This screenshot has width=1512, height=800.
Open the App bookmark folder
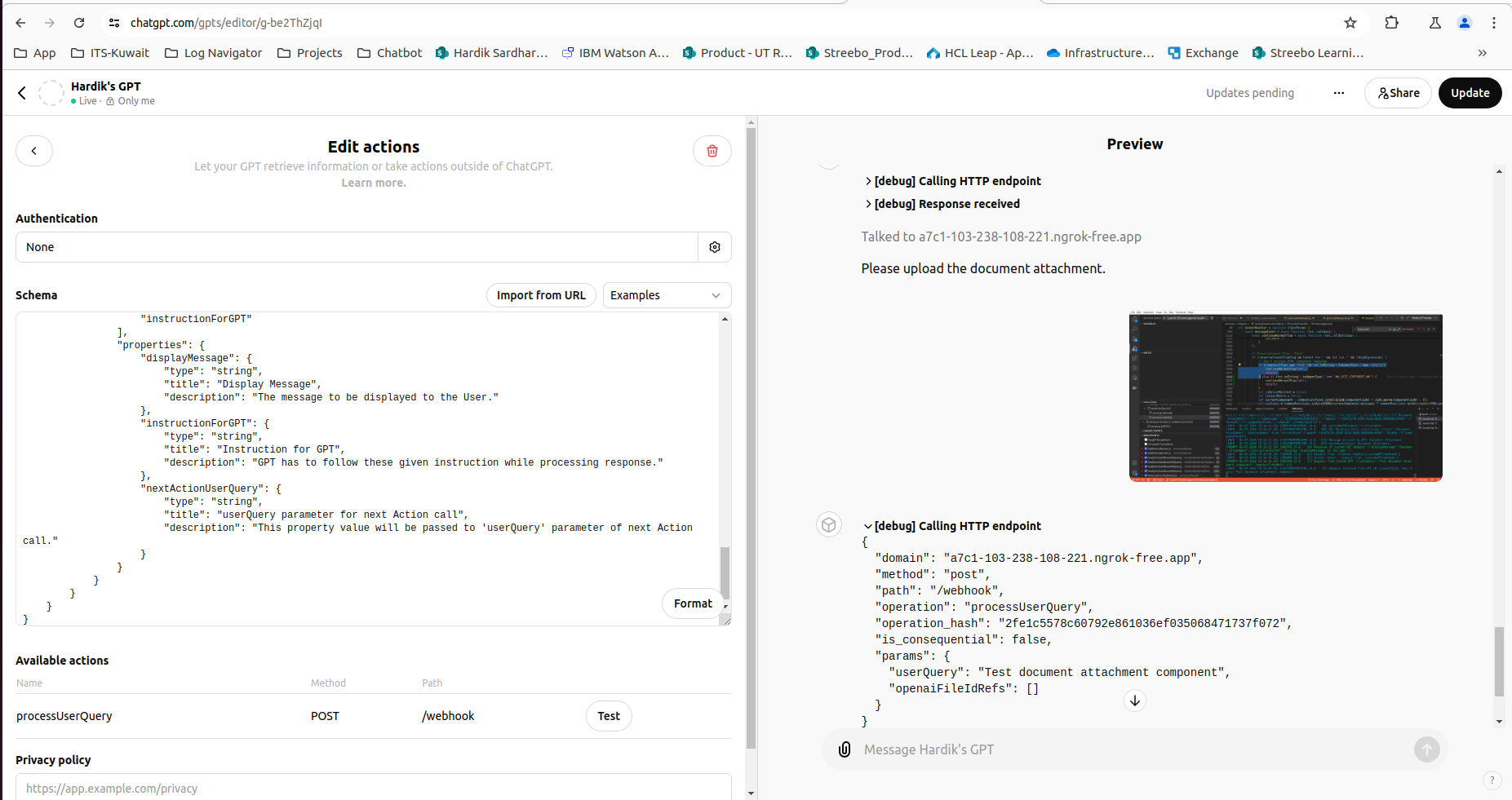(35, 53)
